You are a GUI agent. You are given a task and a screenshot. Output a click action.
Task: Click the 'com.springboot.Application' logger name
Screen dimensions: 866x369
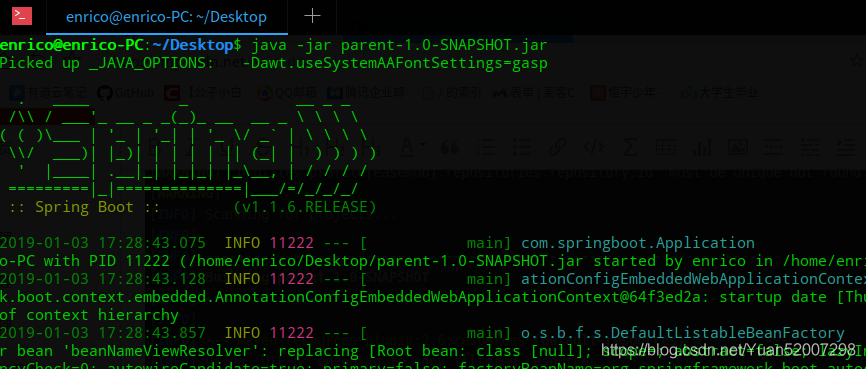[x=638, y=243]
